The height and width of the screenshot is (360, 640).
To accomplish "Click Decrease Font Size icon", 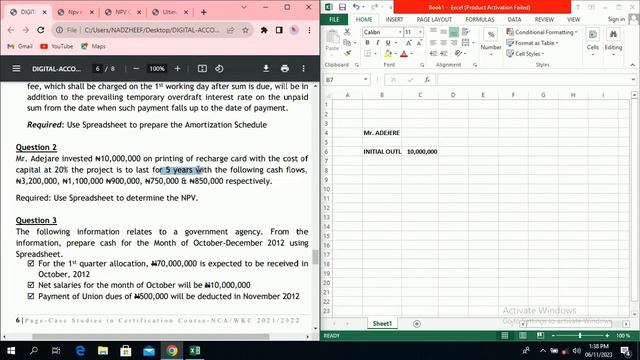I will (x=419, y=43).
